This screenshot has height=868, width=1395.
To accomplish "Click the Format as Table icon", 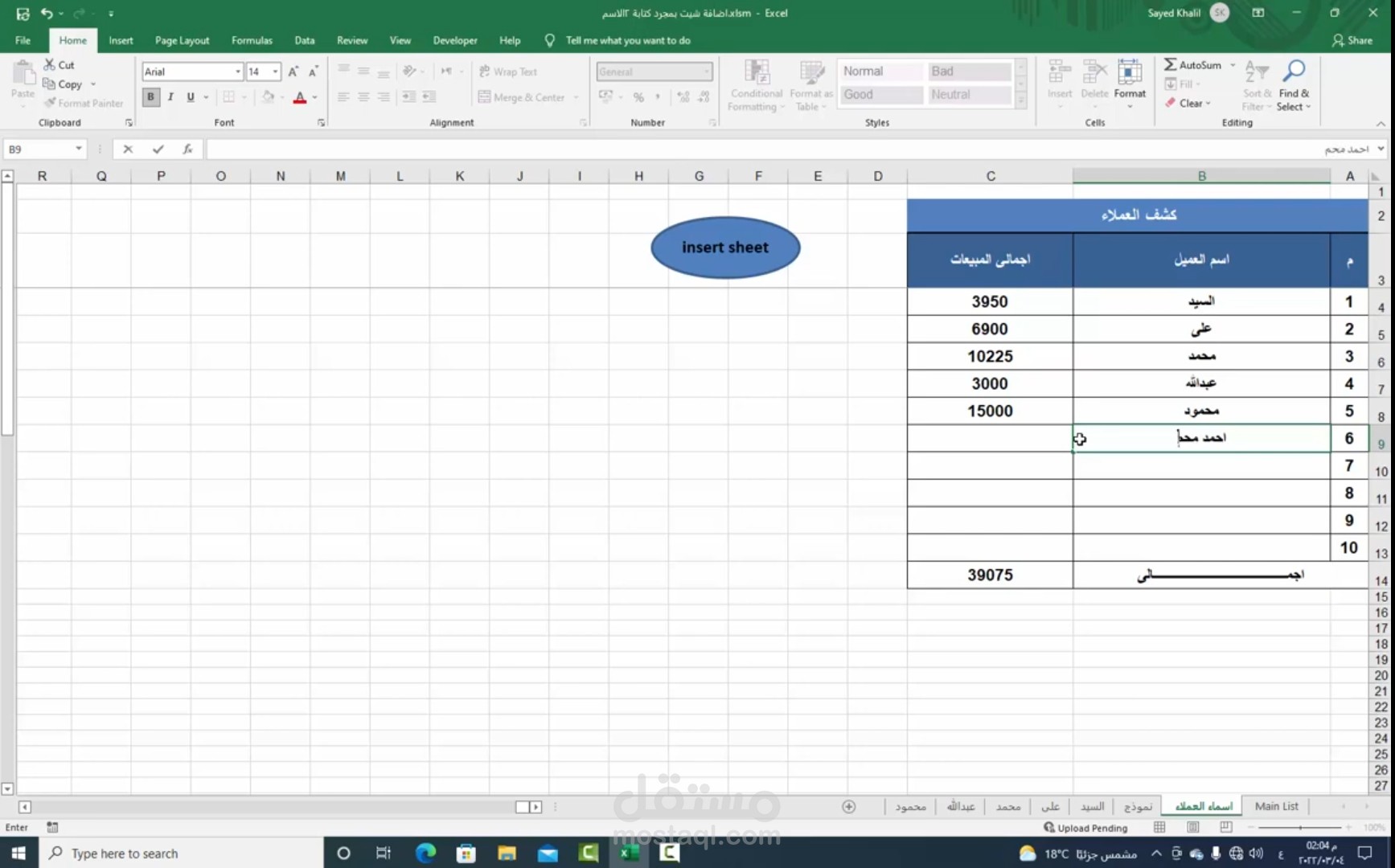I will point(811,72).
